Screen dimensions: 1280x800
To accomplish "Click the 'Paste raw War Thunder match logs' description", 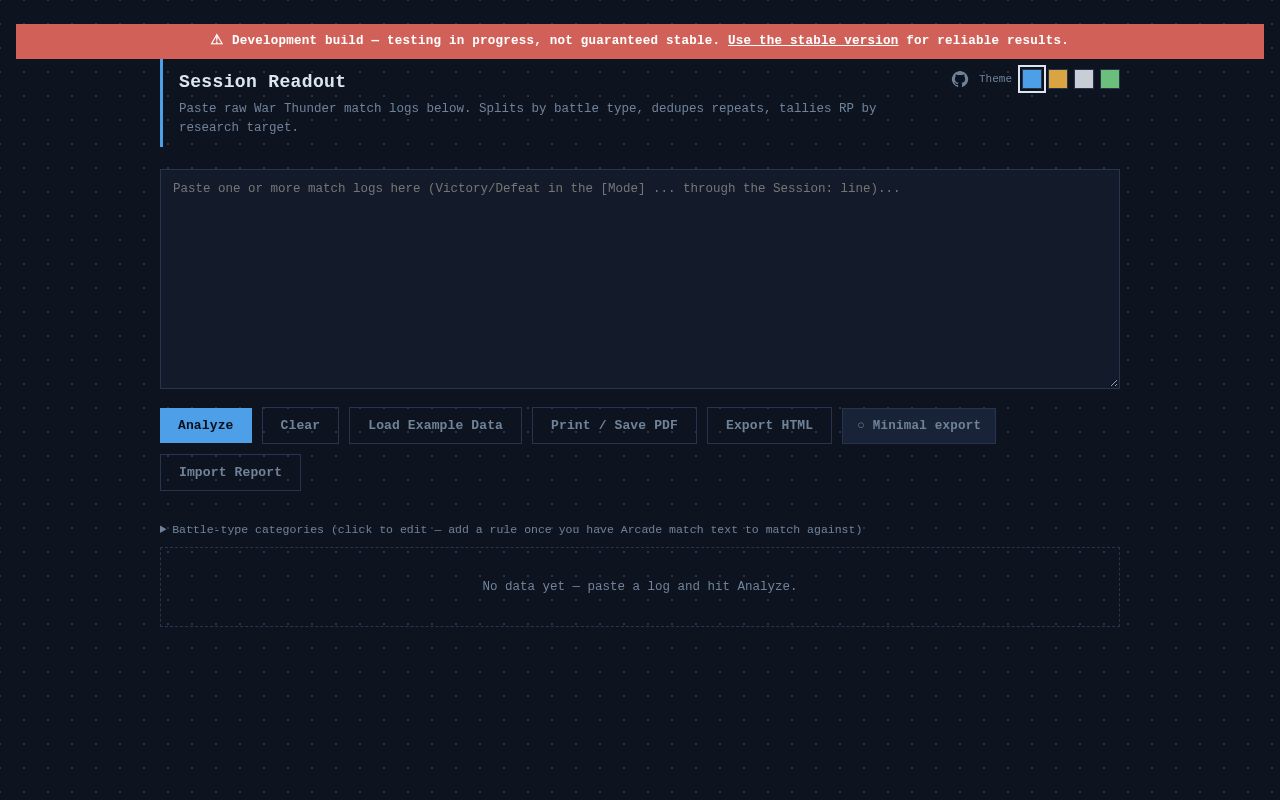I will 528,118.
